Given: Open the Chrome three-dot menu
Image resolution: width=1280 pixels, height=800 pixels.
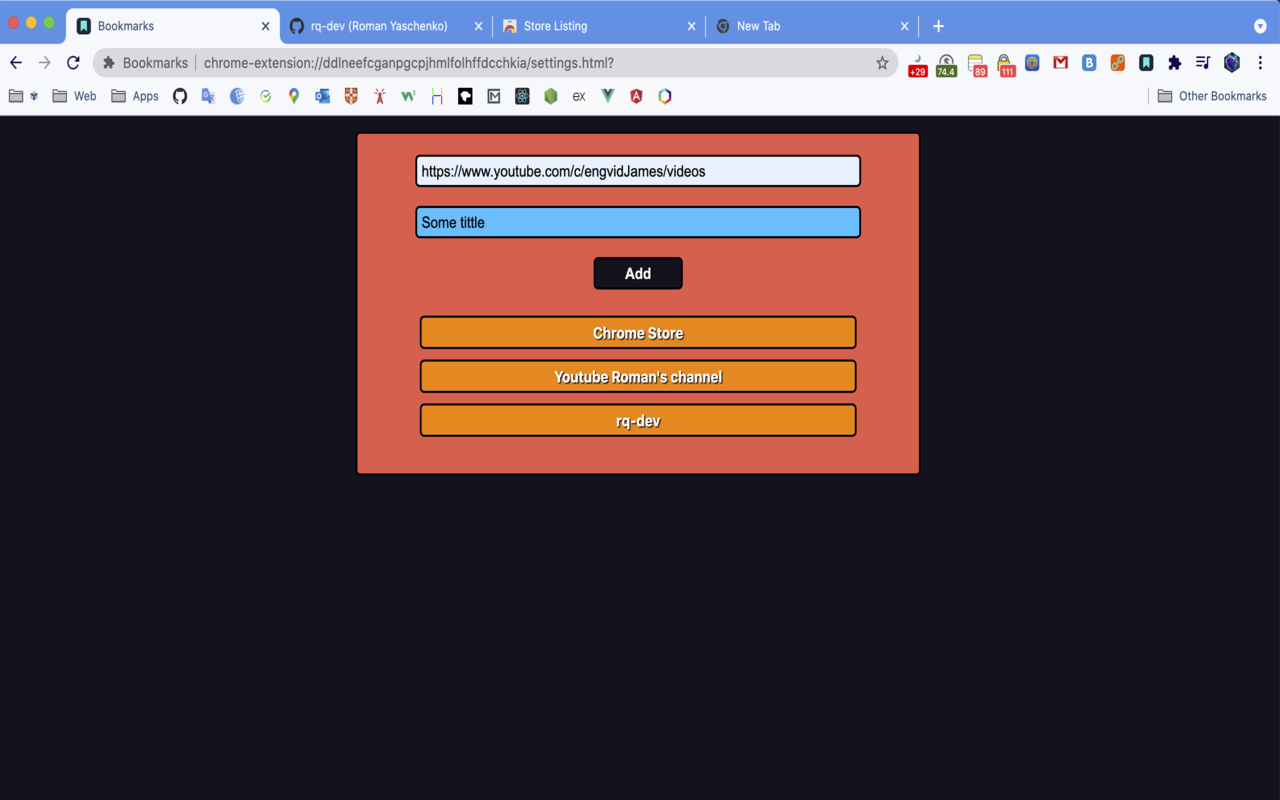Looking at the screenshot, I should click(1260, 63).
